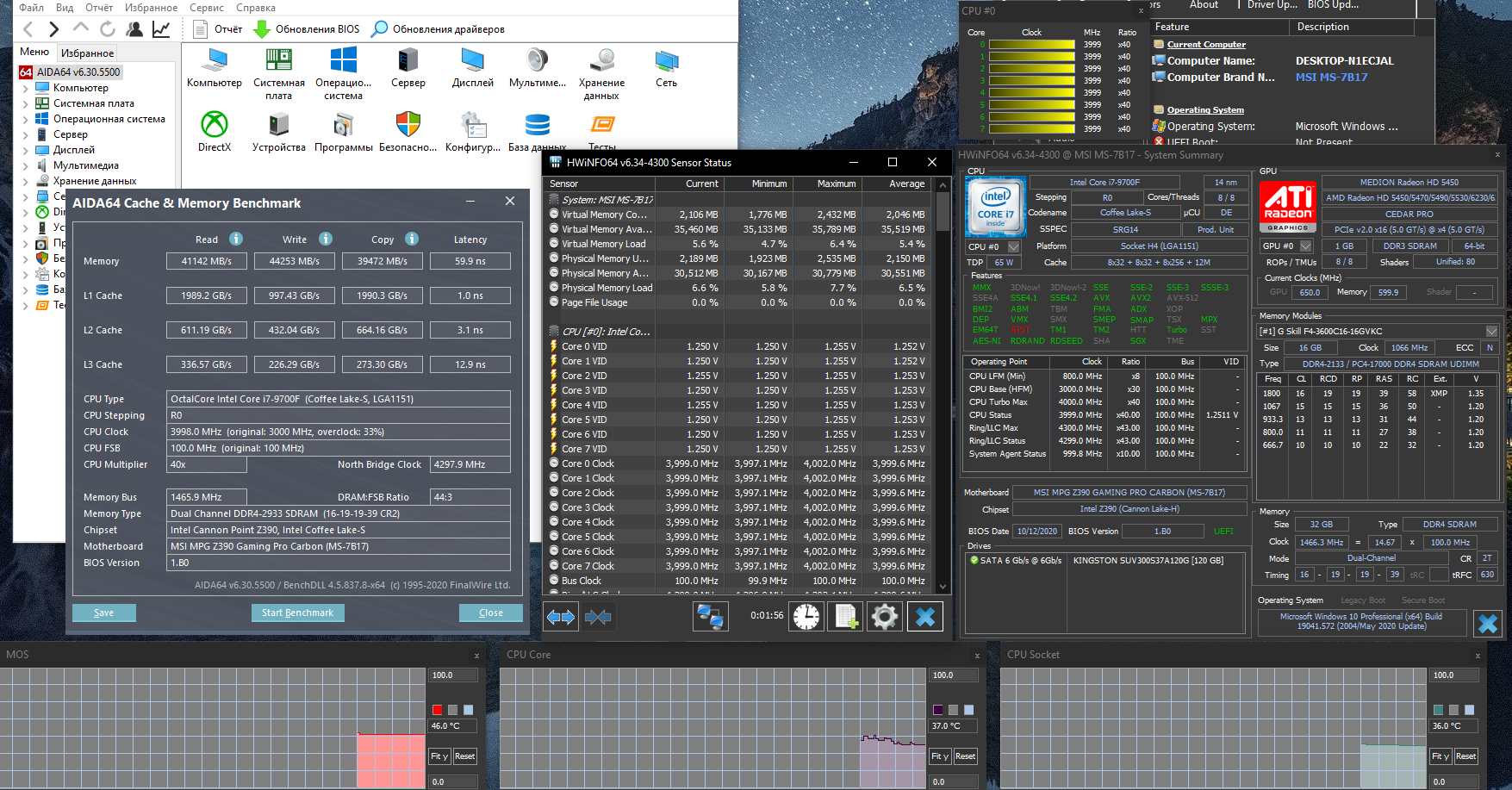Start logging with HWiNFO log file icon
Image resolution: width=1512 pixels, height=790 pixels.
[x=845, y=617]
